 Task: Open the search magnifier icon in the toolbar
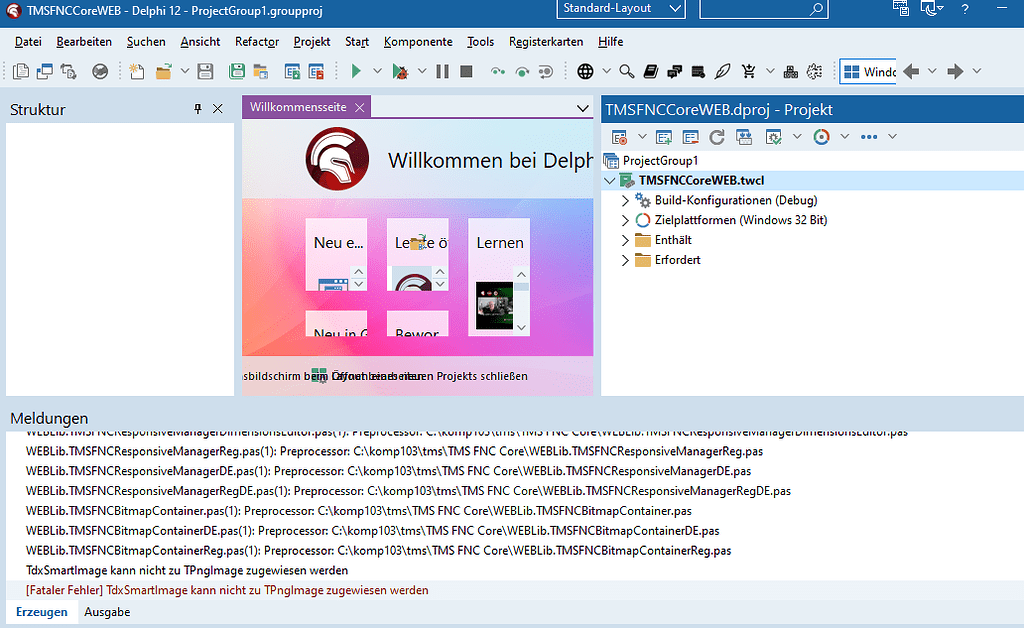coord(625,71)
